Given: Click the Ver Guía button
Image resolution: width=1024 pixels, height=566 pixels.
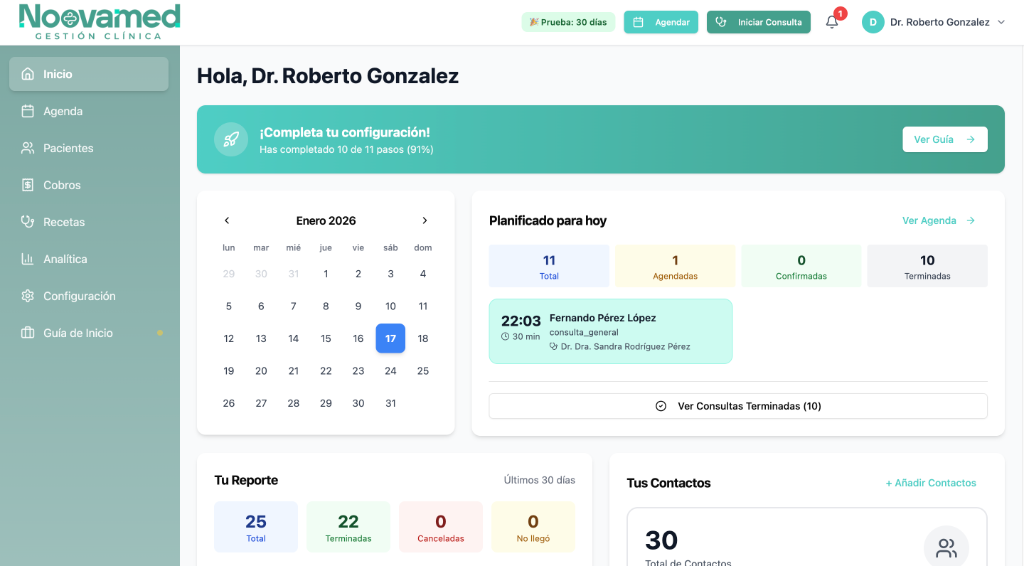Looking at the screenshot, I should 945,139.
